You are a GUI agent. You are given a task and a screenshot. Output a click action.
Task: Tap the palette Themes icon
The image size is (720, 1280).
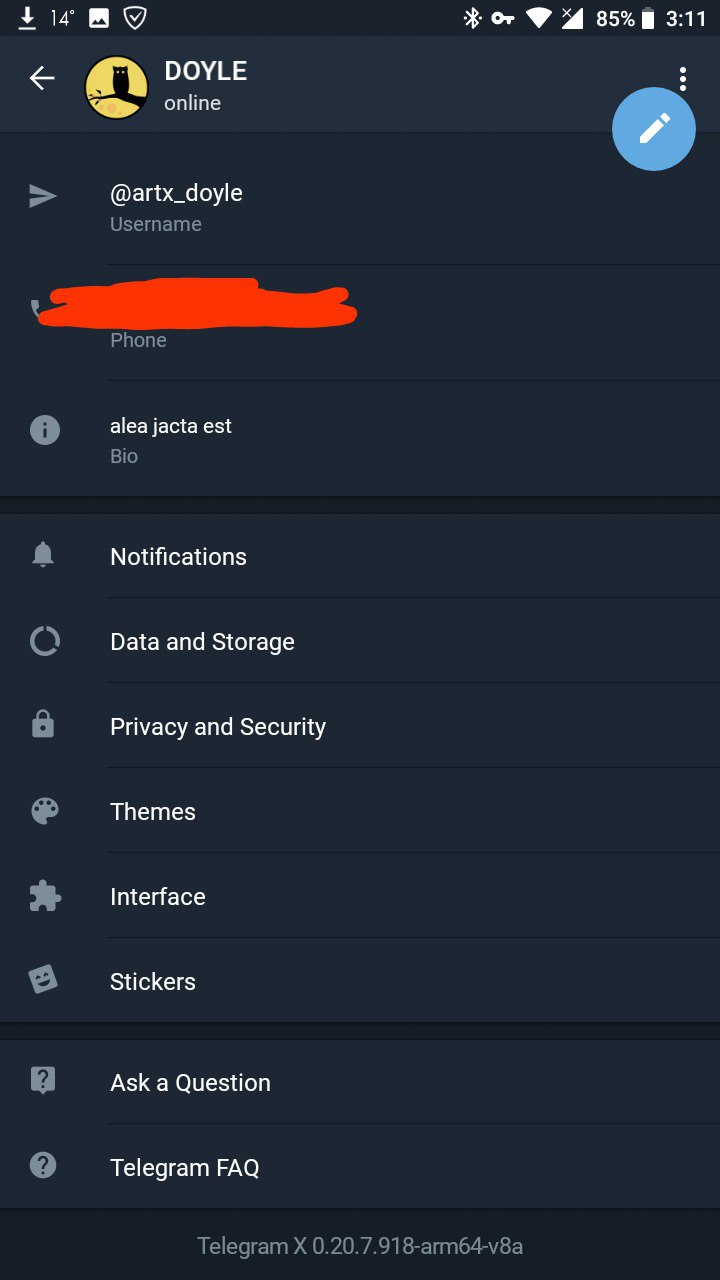click(x=44, y=811)
